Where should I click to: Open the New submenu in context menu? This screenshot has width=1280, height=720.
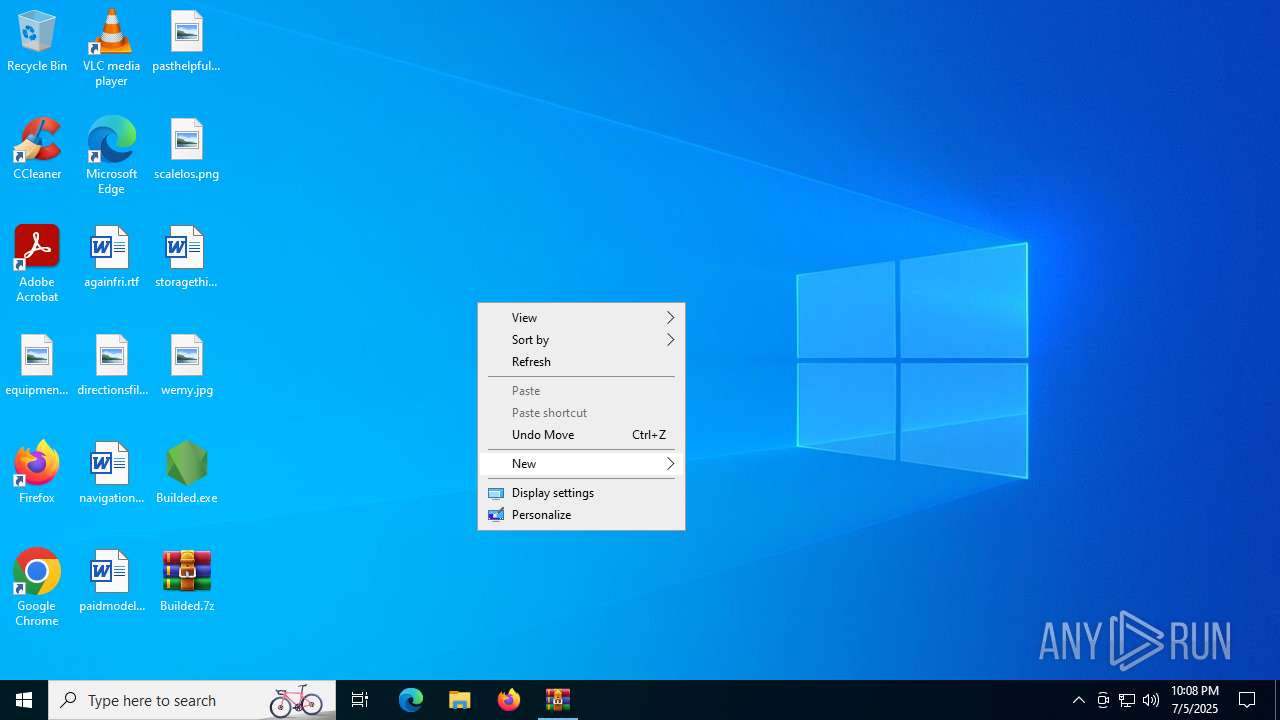pos(581,464)
